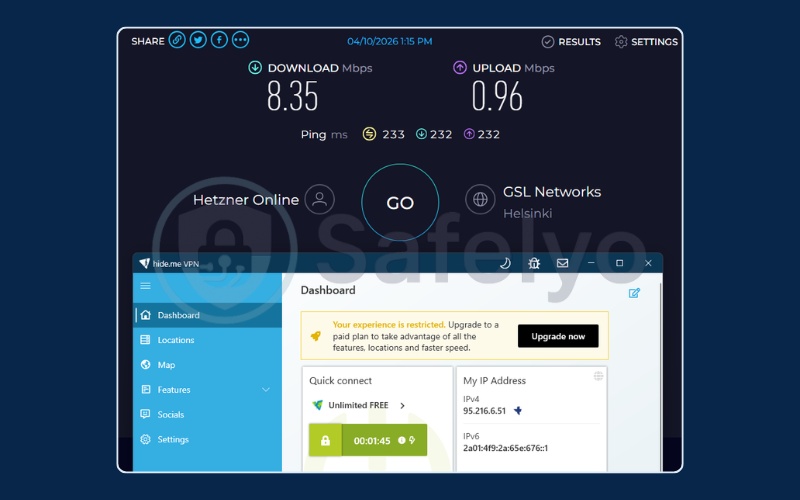Share result on Facebook
Viewport: 800px width, 500px height.
[x=219, y=40]
